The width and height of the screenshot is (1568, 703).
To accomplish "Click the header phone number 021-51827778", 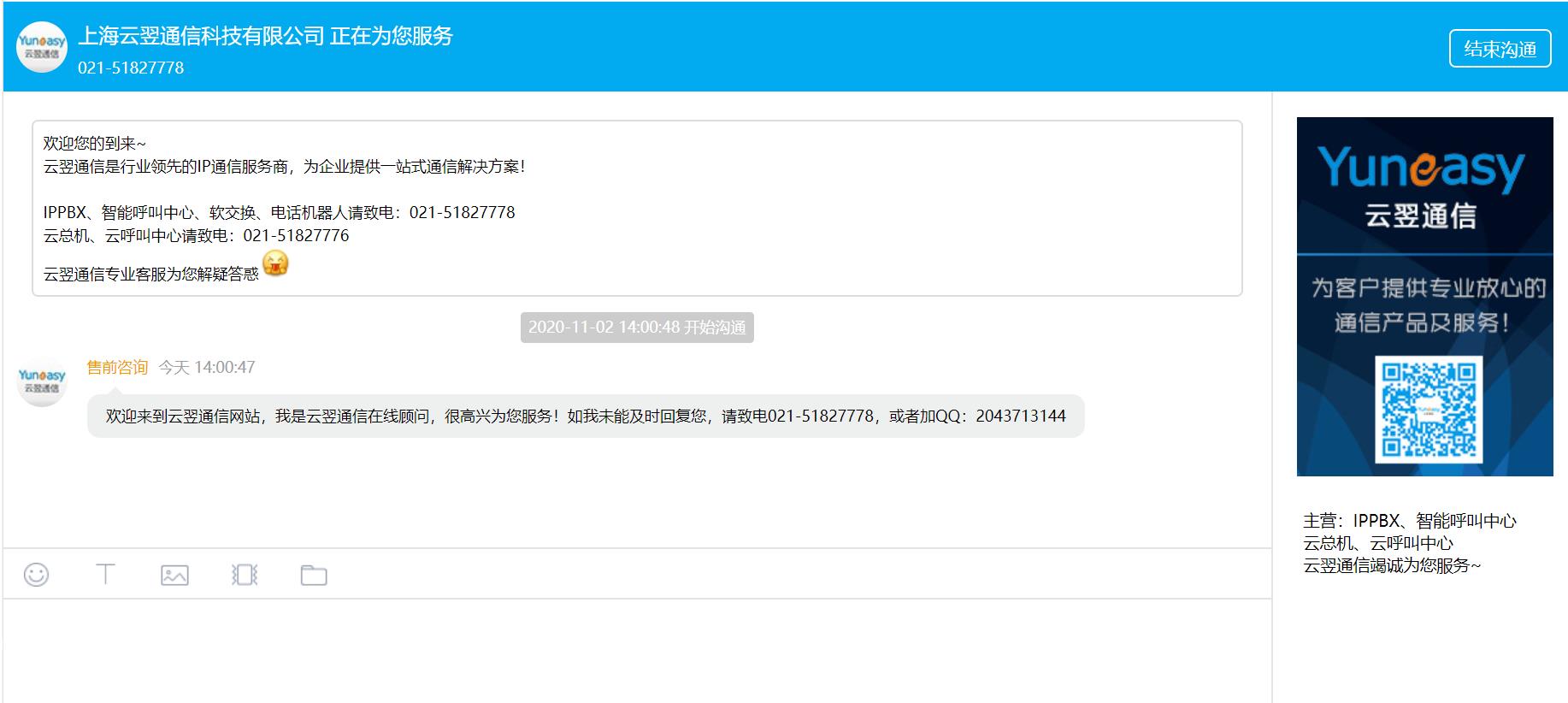I will tap(131, 68).
